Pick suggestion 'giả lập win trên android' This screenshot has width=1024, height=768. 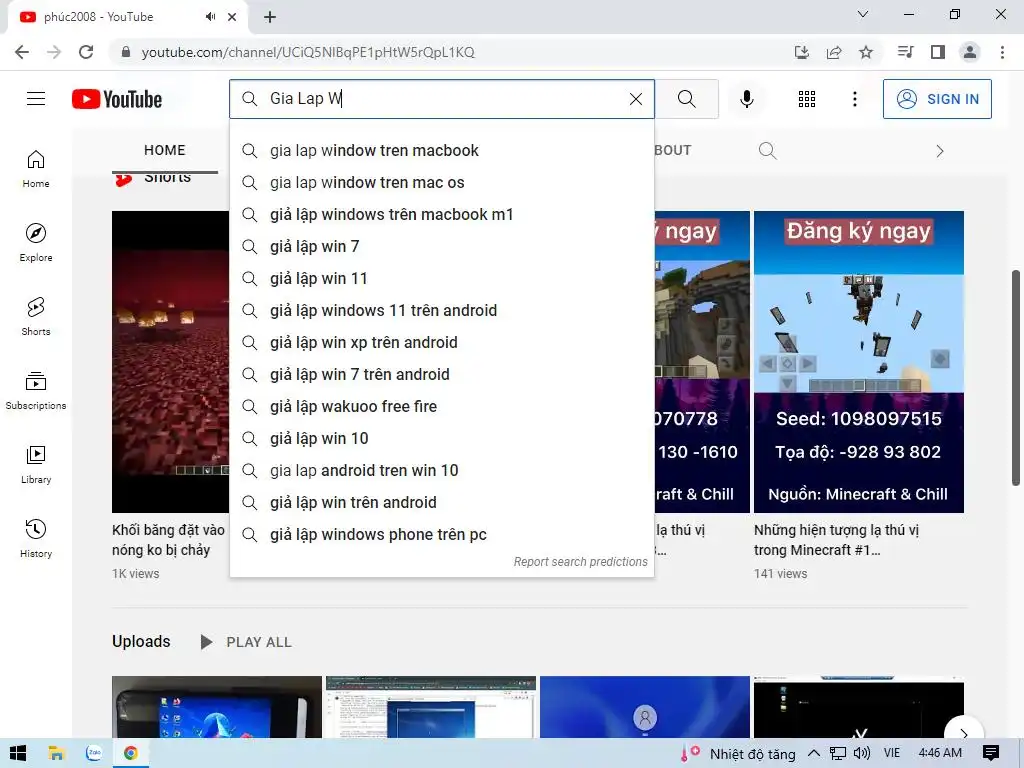[441, 502]
